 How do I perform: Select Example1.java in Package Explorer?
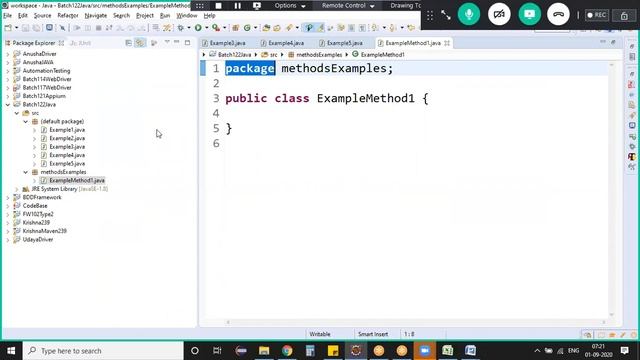click(x=67, y=130)
